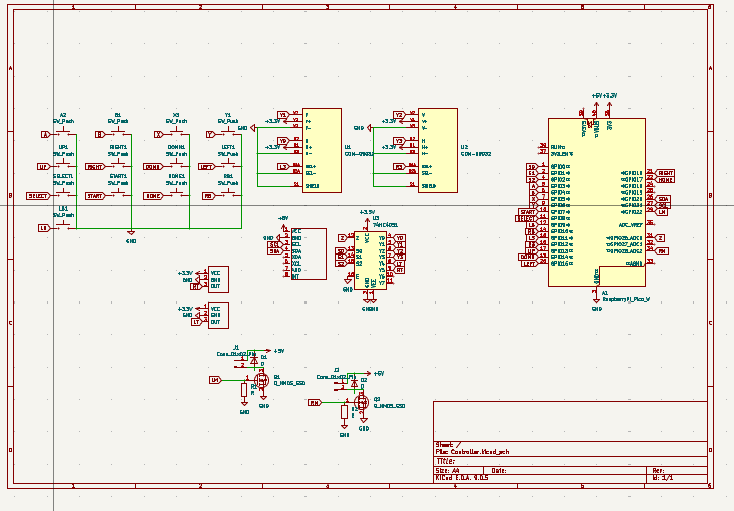This screenshot has height=511, width=734.
Task: Click the Size: A4 text
Action: point(448,470)
